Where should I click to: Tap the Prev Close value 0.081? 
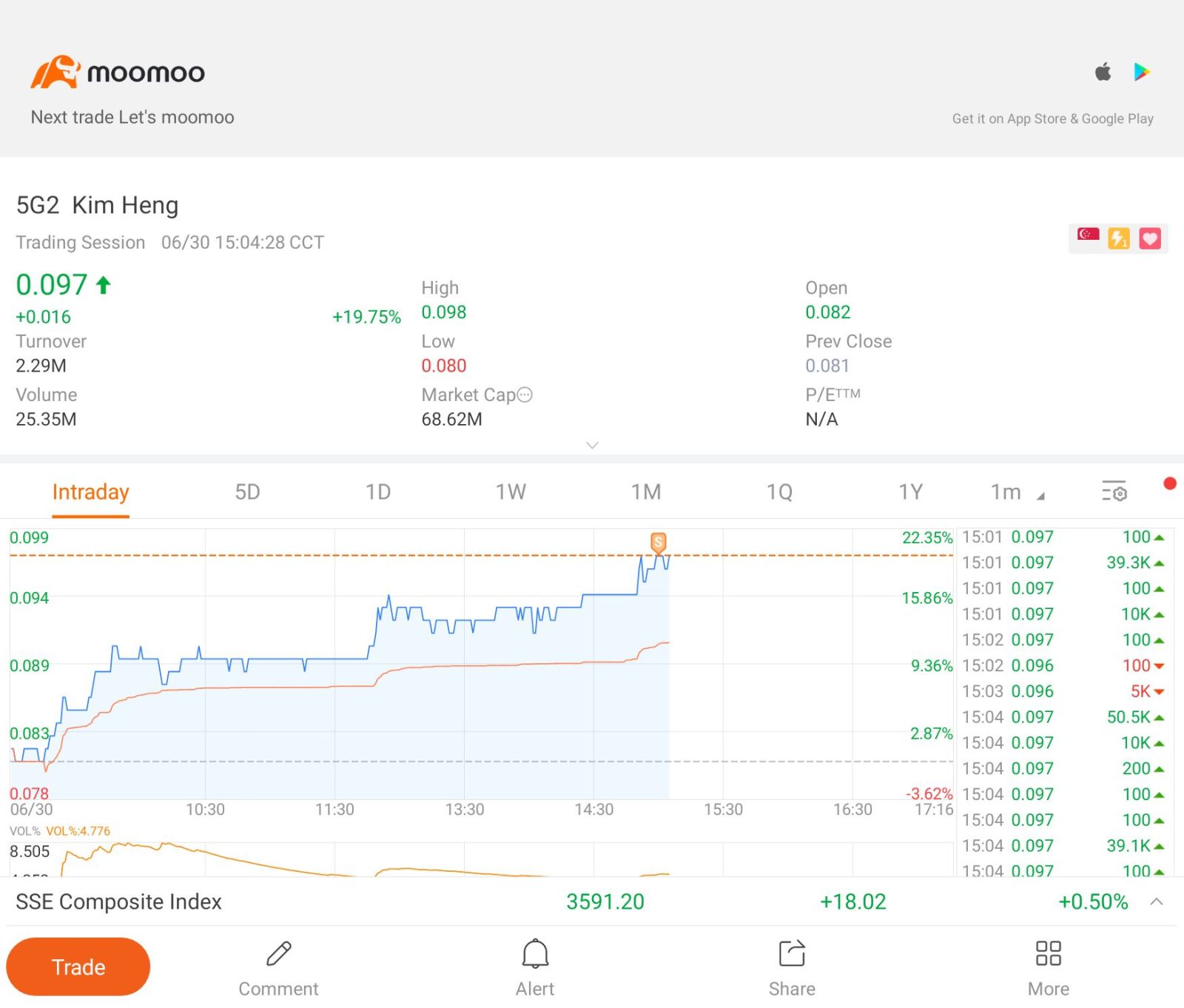pyautogui.click(x=827, y=366)
